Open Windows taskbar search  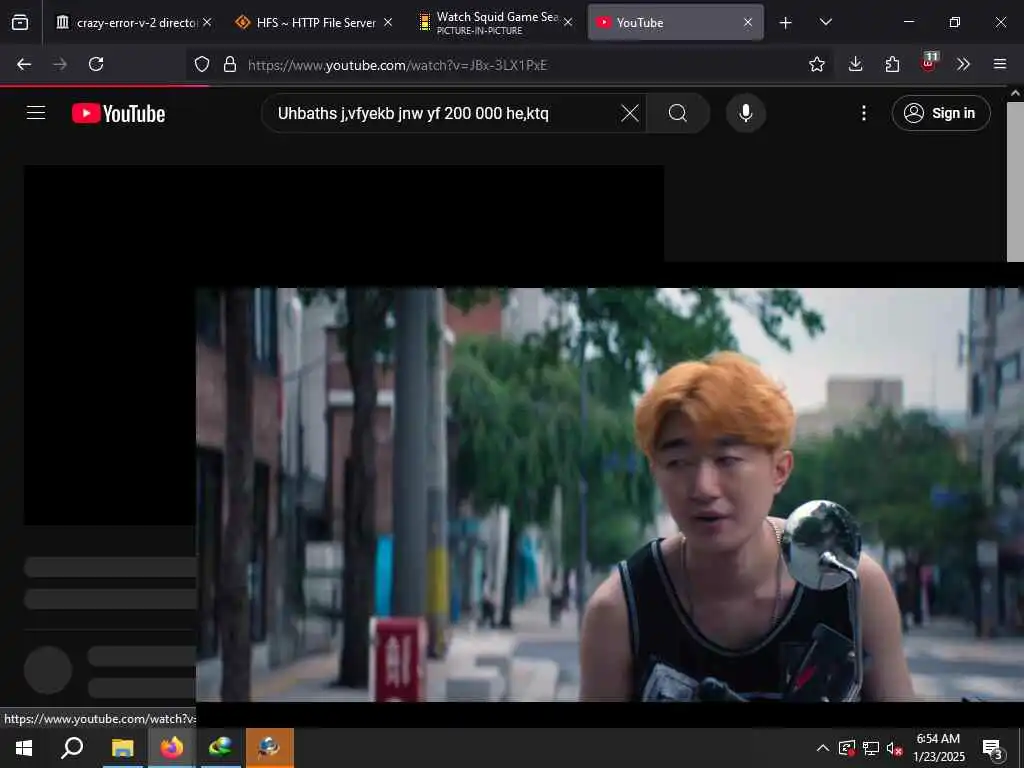pyautogui.click(x=72, y=748)
